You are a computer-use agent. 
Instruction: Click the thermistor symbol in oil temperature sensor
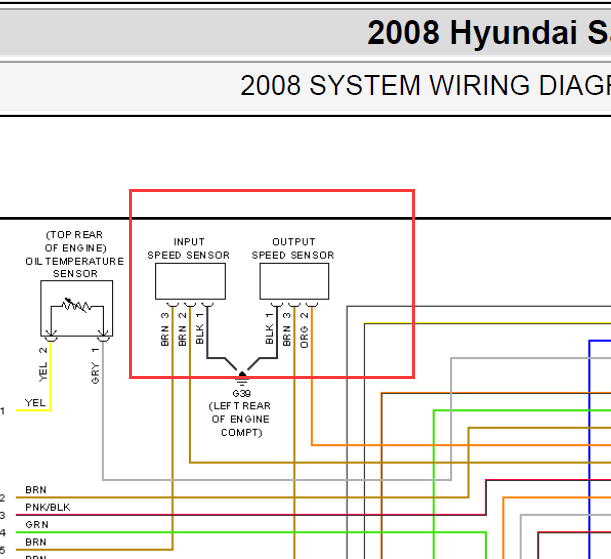point(77,305)
